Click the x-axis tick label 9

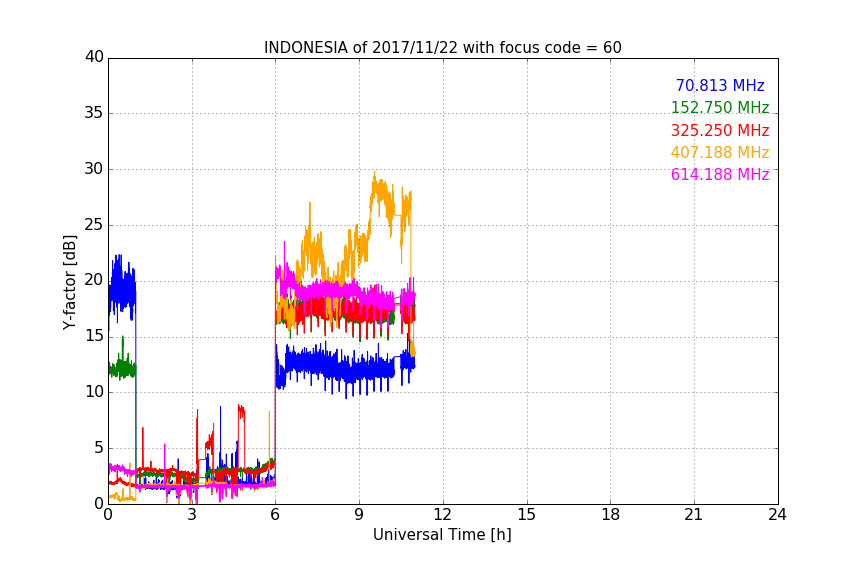pyautogui.click(x=359, y=515)
